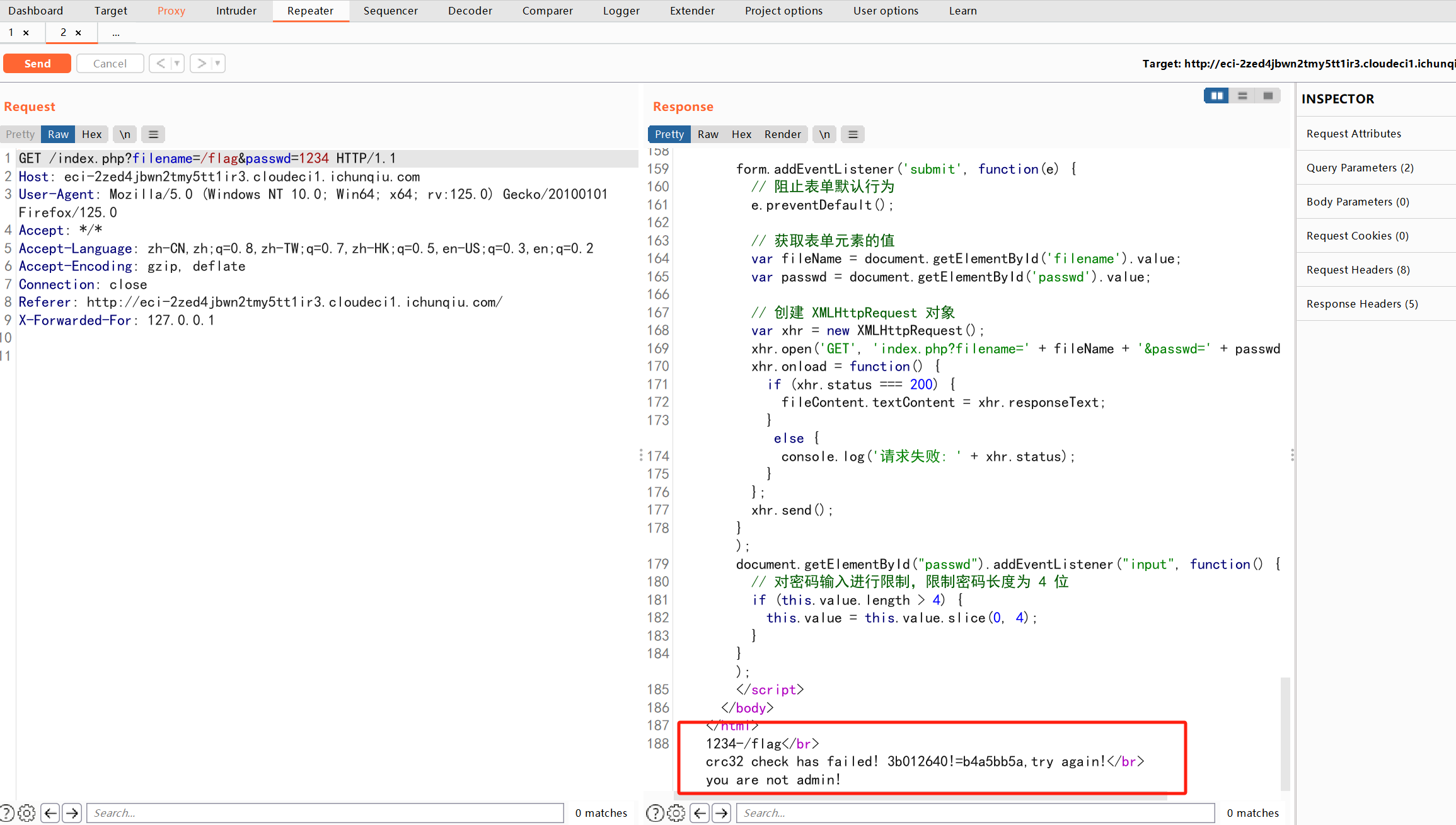Screen dimensions: 1456x825
Task: Open the Intruder tab
Action: [x=236, y=11]
